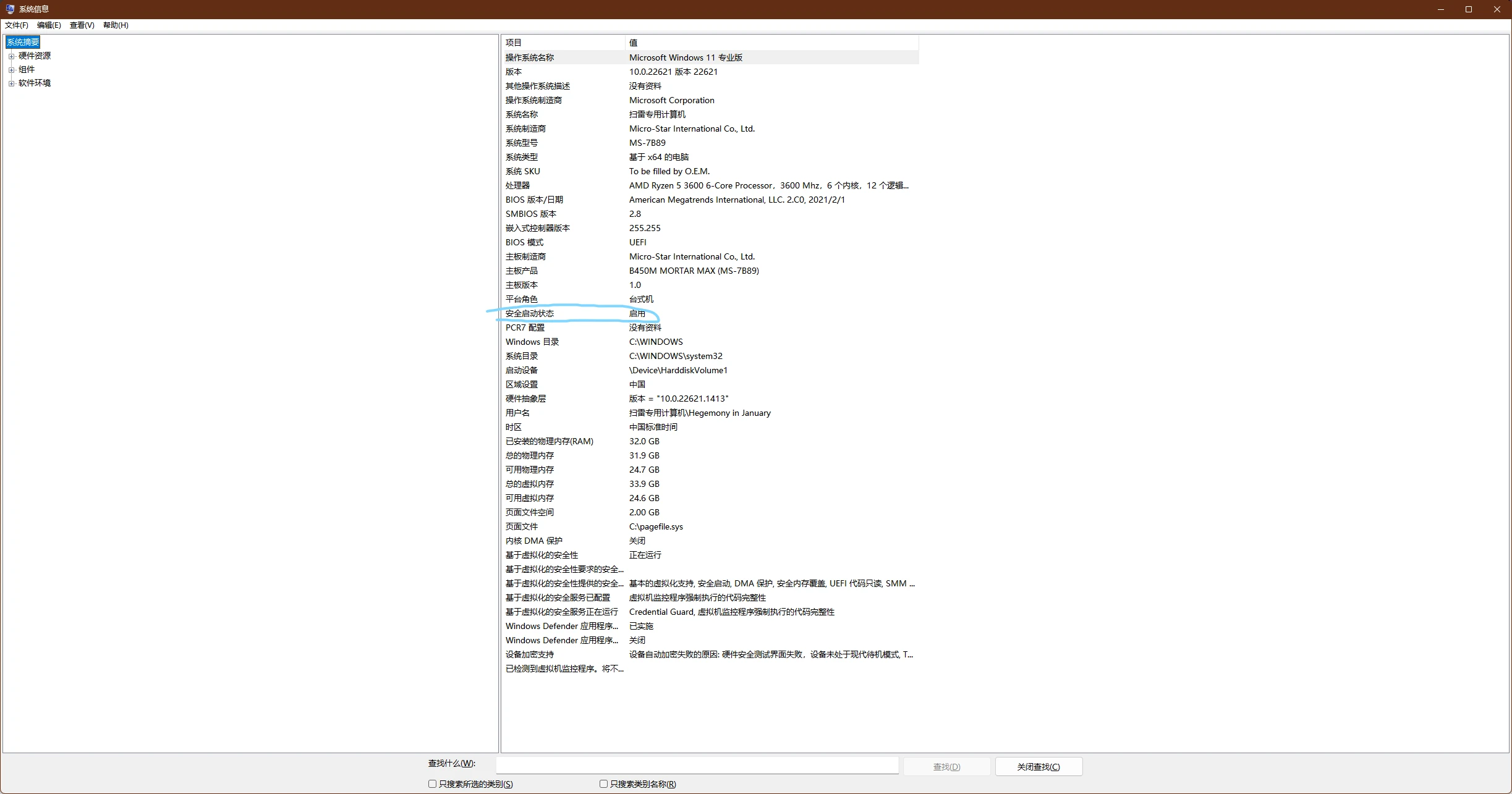Image resolution: width=1512 pixels, height=794 pixels.
Task: Select the 操作系统名称 row
Action: pyautogui.click(x=710, y=57)
